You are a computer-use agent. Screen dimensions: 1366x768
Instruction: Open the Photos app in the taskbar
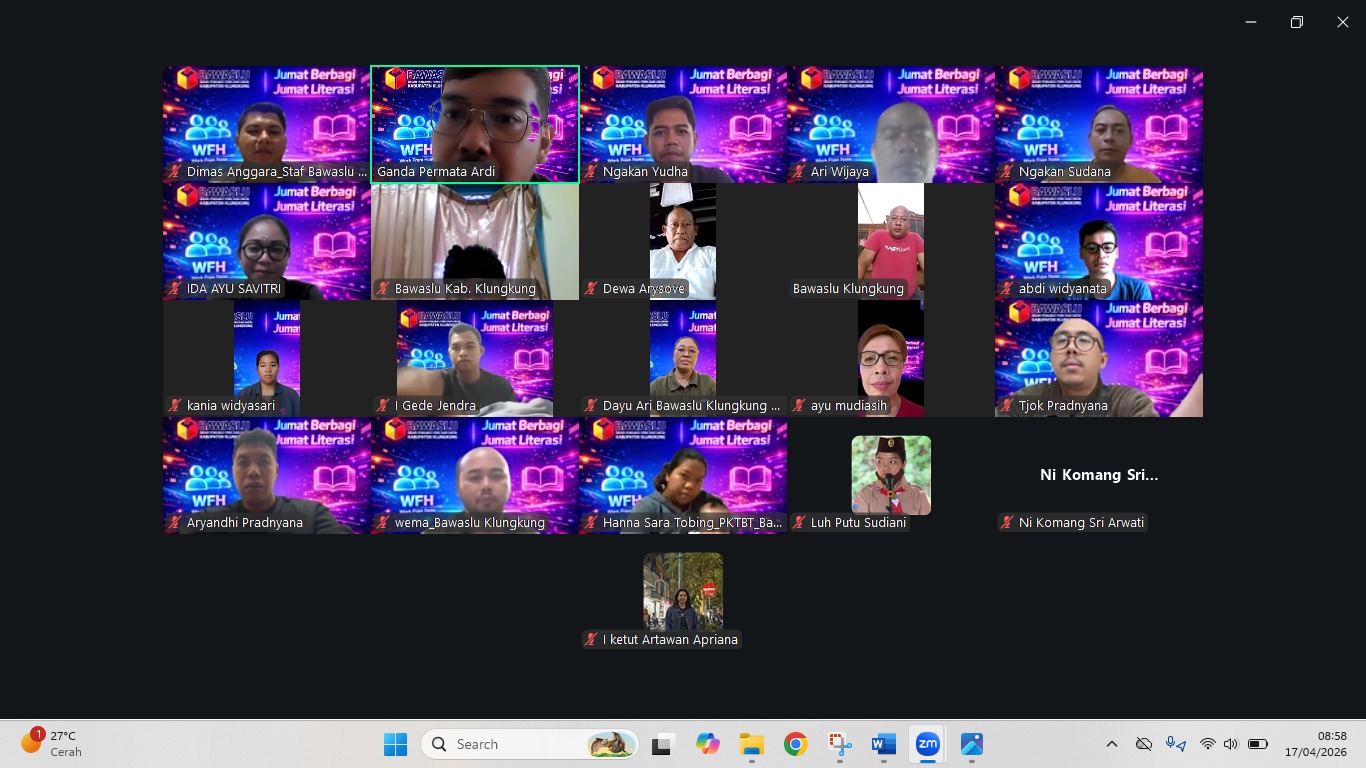[972, 744]
